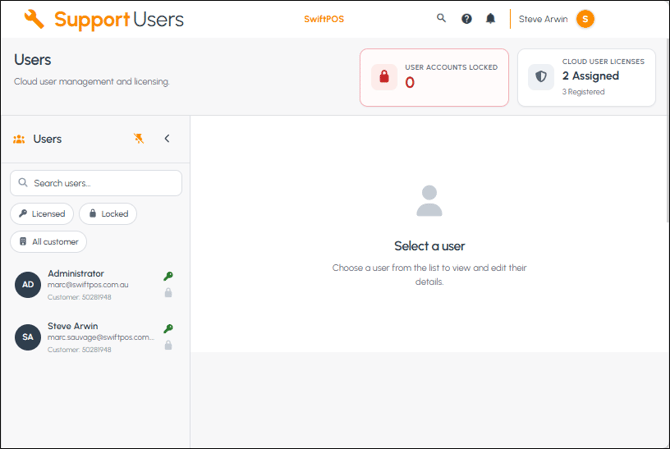Click the Users group icon in panel header
Image resolution: width=670 pixels, height=449 pixels.
coord(19,139)
